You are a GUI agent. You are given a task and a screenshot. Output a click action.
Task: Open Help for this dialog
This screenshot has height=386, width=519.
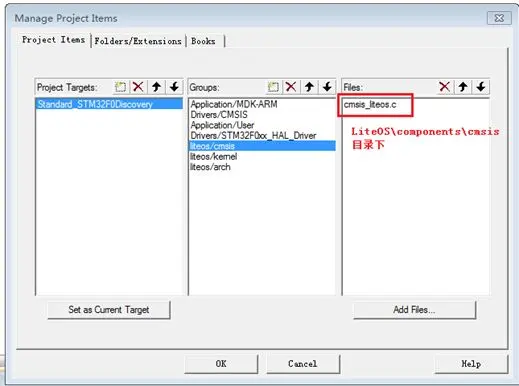[471, 364]
